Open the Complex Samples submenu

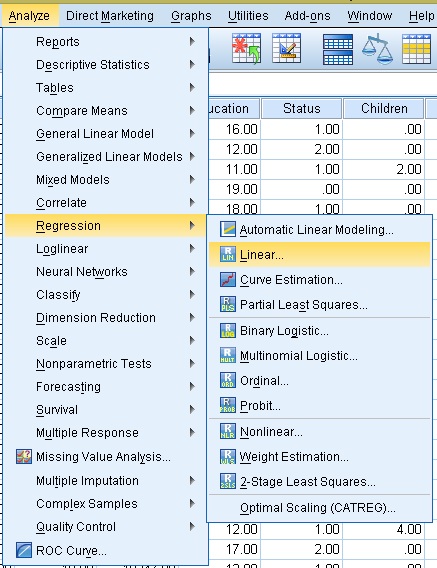tap(106, 504)
